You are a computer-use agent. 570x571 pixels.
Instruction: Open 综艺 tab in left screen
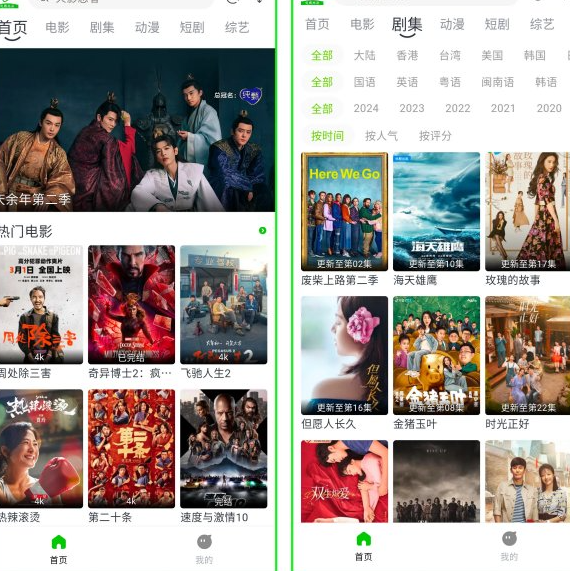[x=237, y=27]
